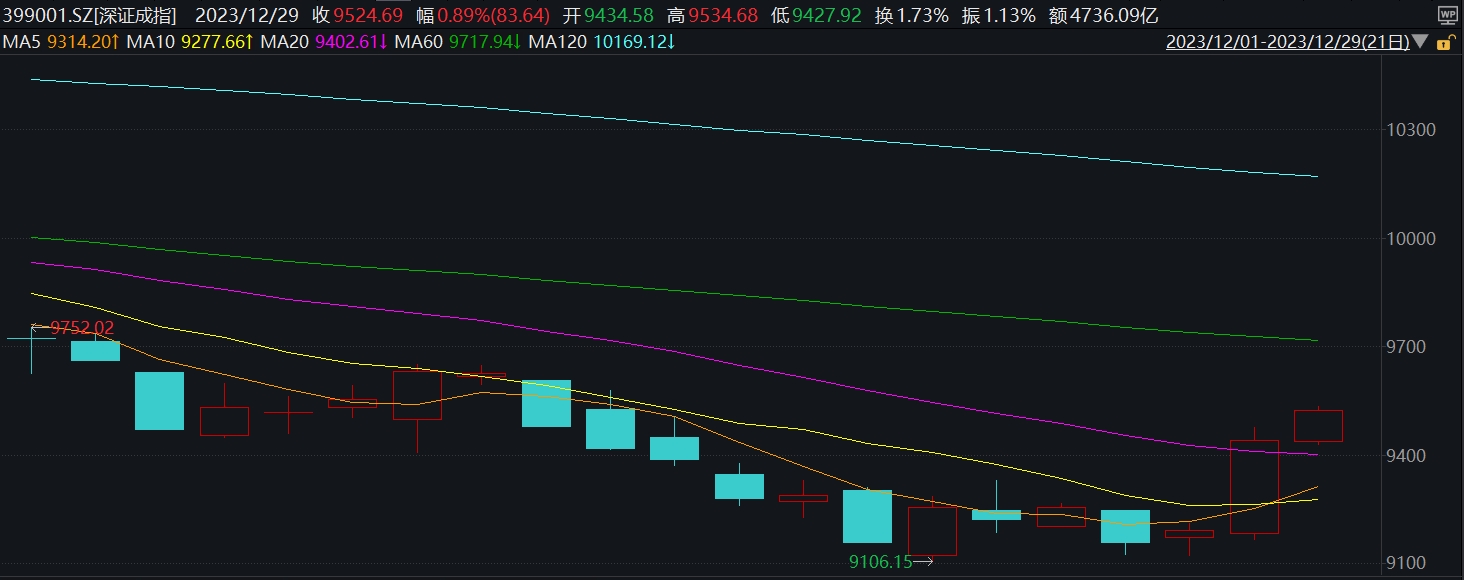
Task: Click the 10000 price axis label
Action: (1410, 238)
